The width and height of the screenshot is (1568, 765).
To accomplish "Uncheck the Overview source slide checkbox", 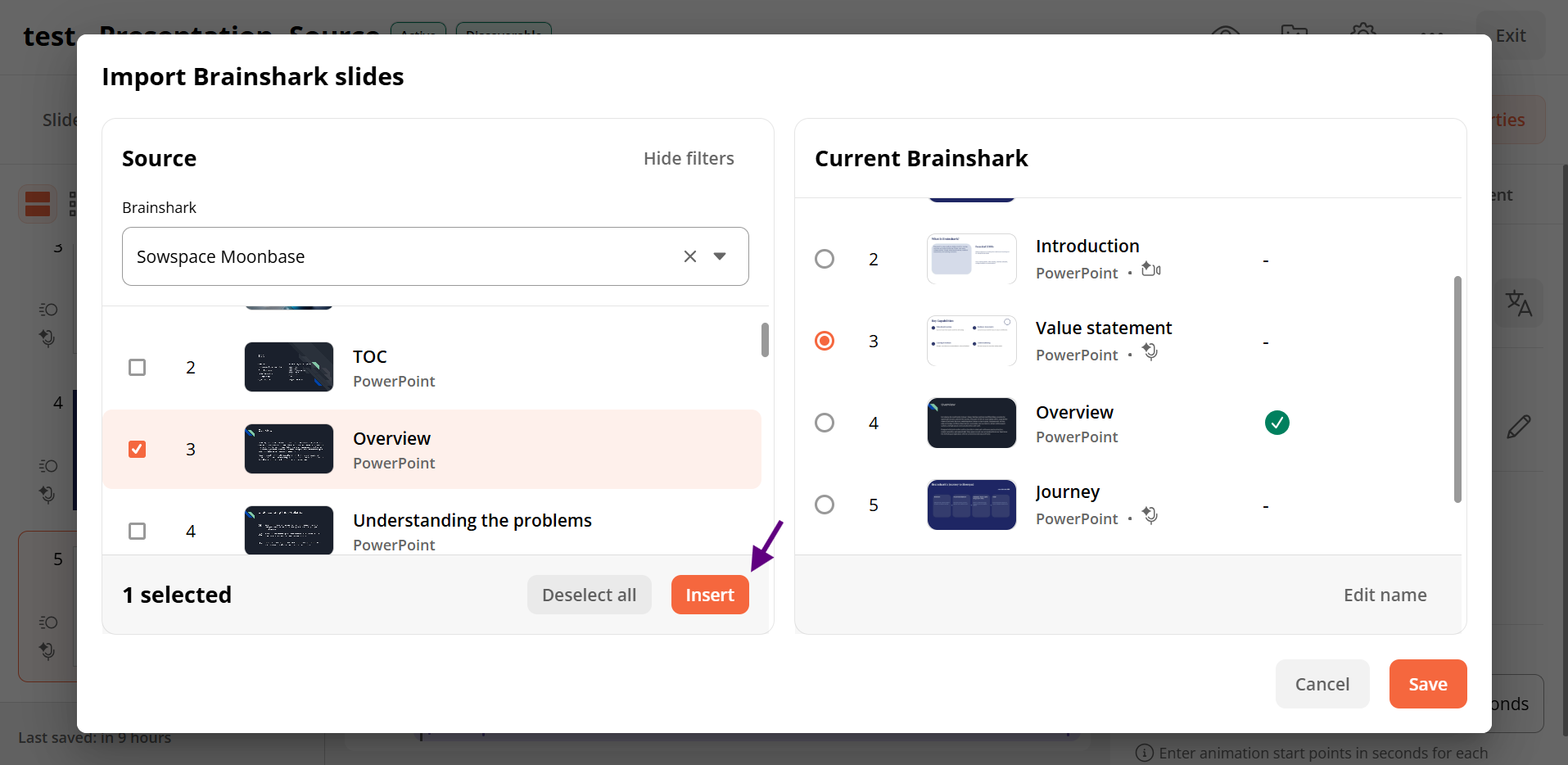I will pyautogui.click(x=138, y=449).
